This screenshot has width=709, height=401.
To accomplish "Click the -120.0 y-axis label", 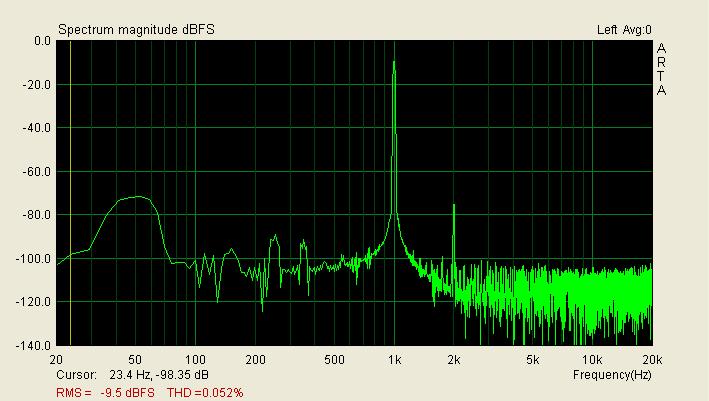I will coord(34,302).
